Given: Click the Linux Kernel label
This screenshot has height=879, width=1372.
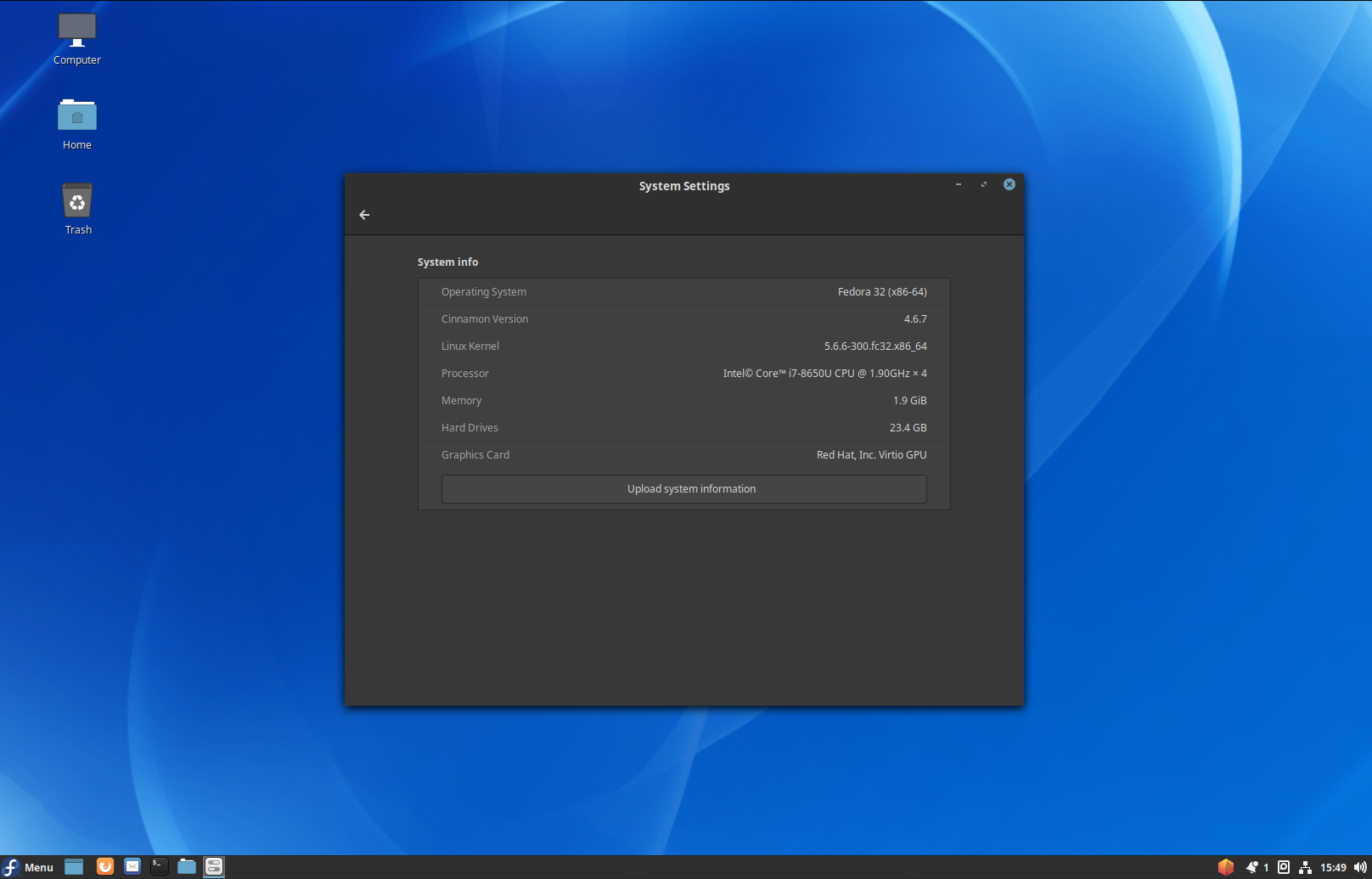Looking at the screenshot, I should (x=470, y=347).
